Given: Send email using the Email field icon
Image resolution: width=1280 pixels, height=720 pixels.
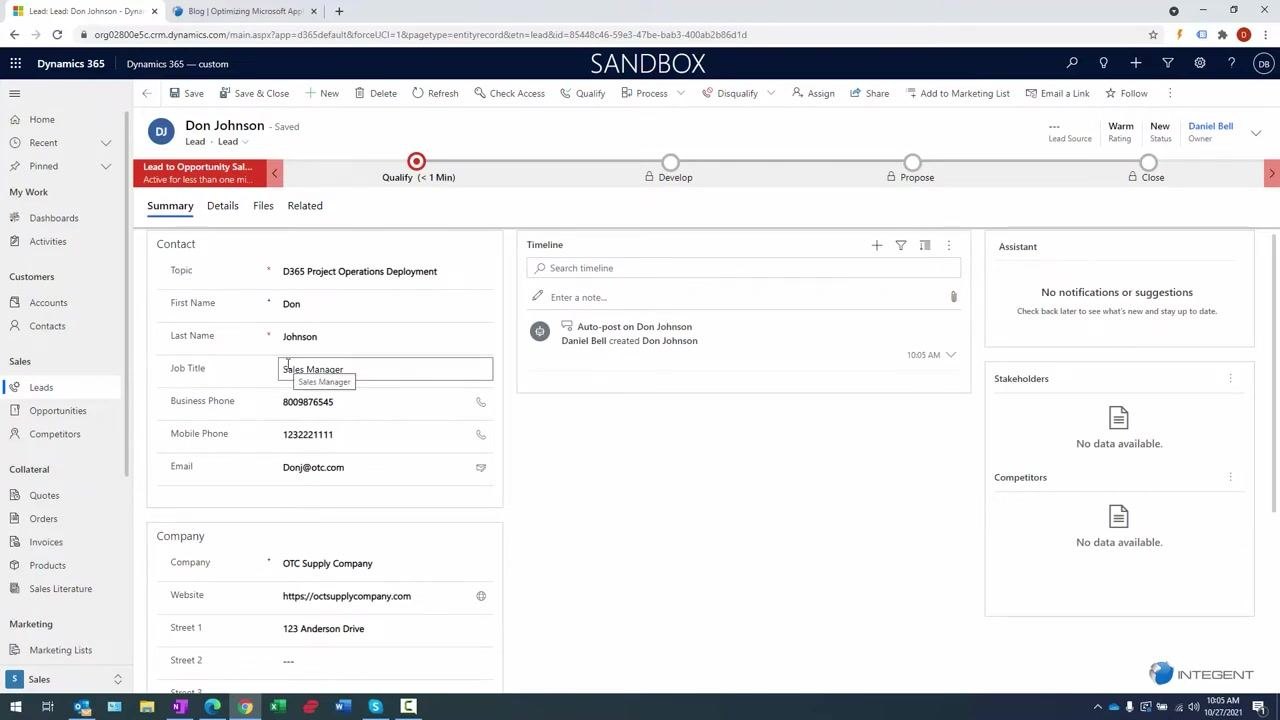Looking at the screenshot, I should coord(481,468).
